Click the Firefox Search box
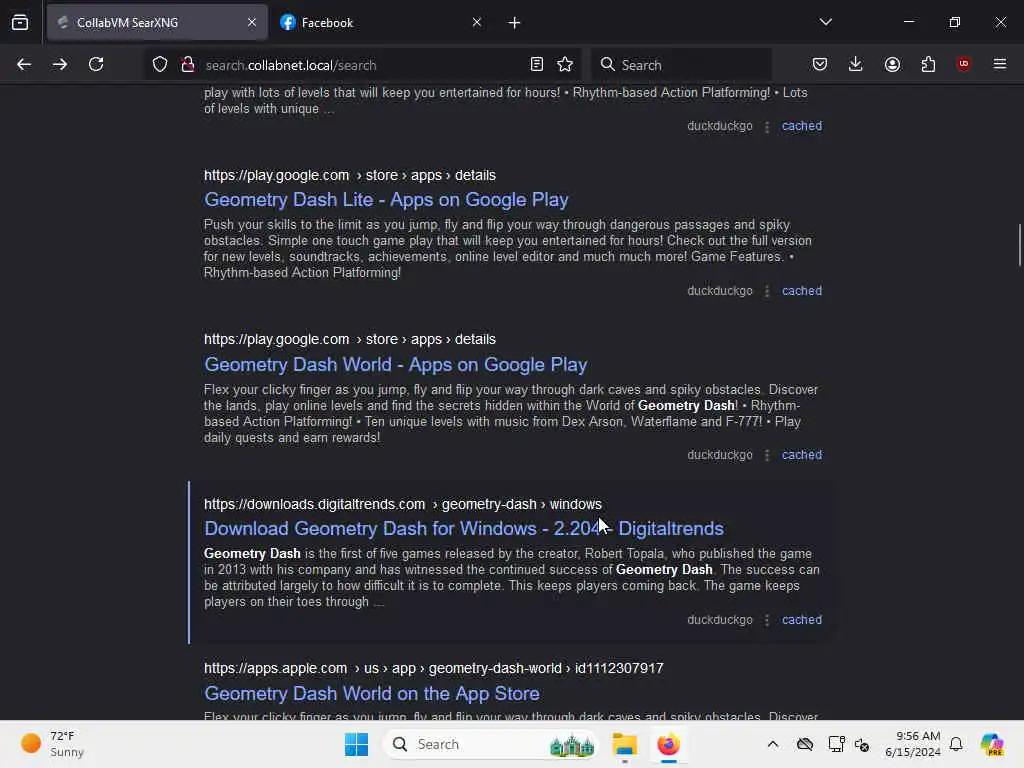Image resolution: width=1024 pixels, height=768 pixels. (681, 65)
